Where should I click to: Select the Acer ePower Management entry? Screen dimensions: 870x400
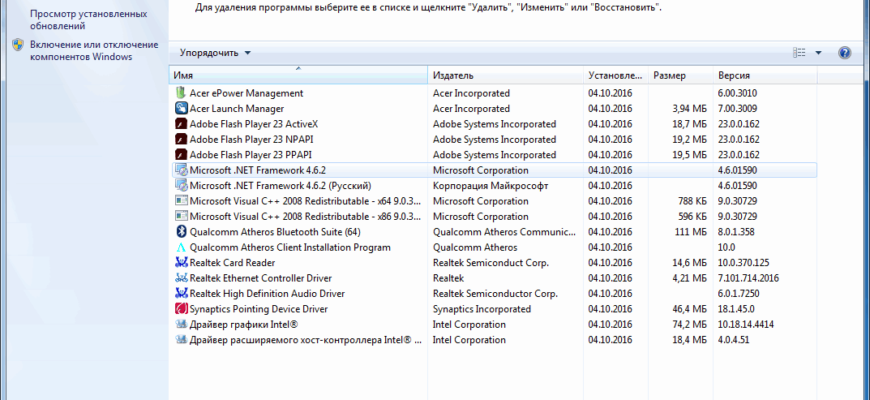(494, 93)
